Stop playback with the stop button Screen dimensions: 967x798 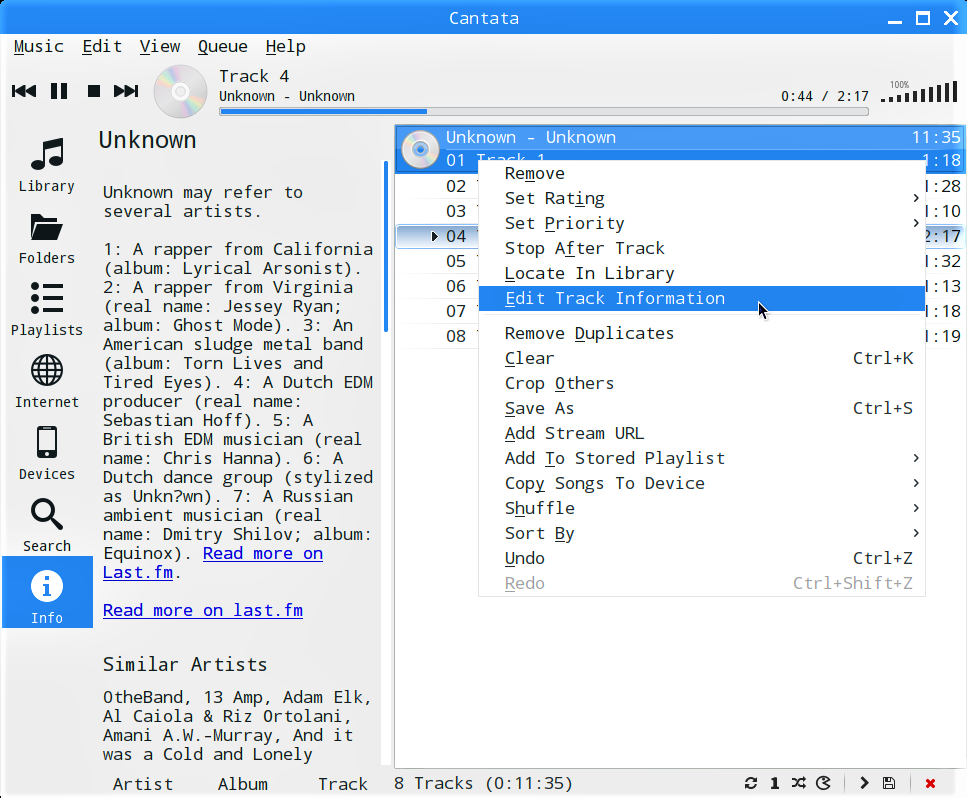click(x=94, y=91)
